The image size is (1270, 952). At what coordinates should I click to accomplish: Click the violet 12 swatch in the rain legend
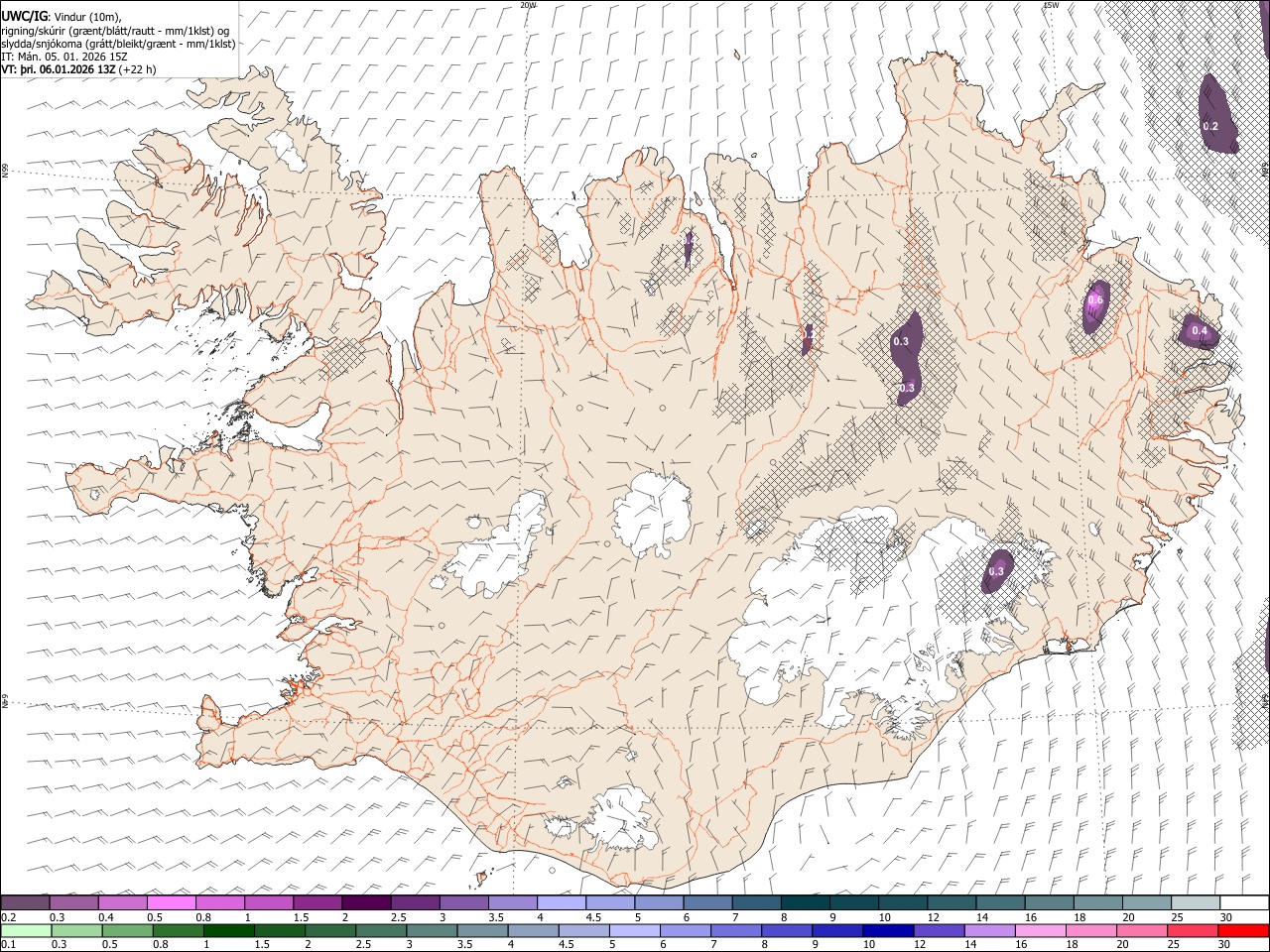939,930
